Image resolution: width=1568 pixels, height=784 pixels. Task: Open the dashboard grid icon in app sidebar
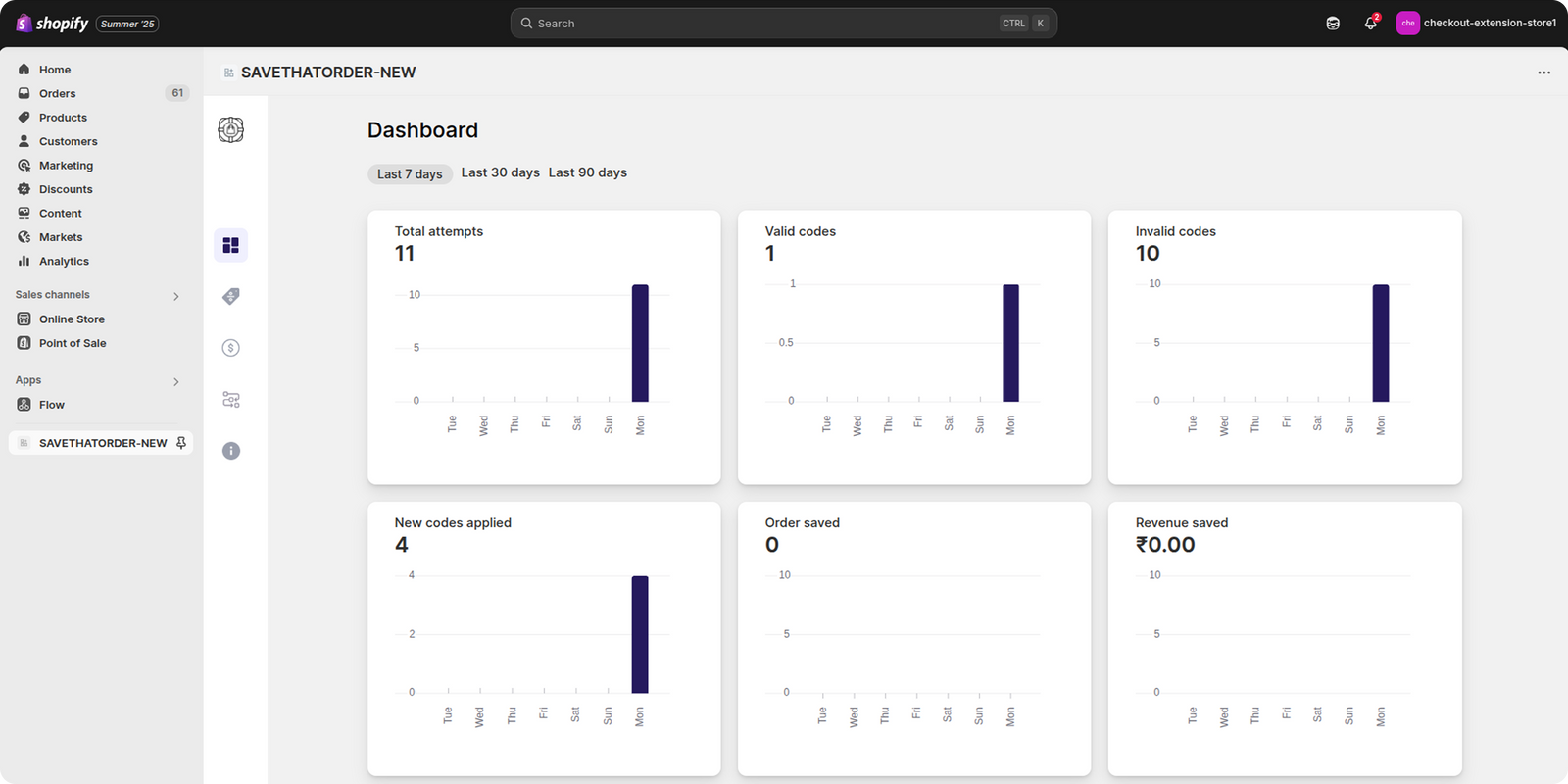click(230, 245)
